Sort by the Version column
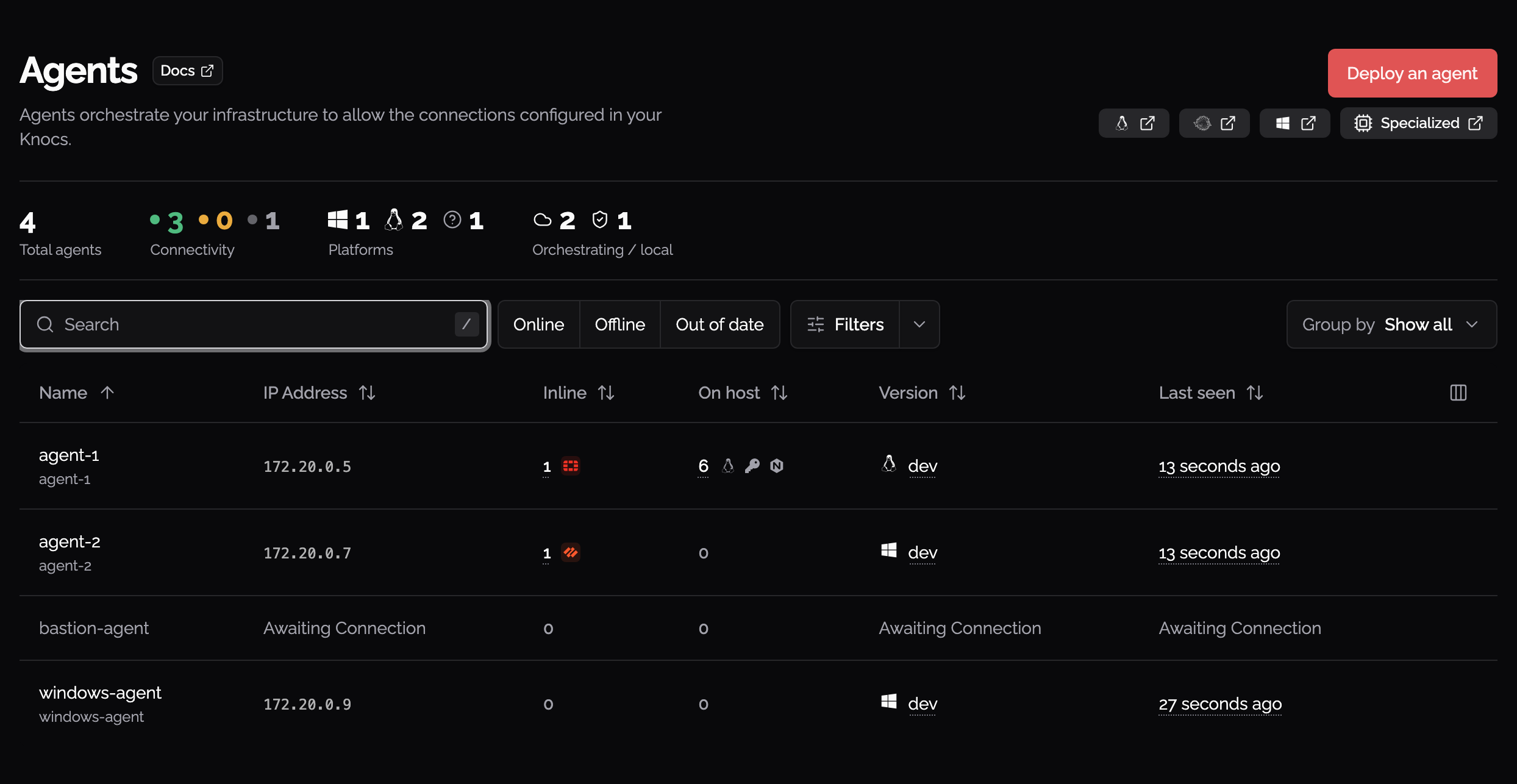This screenshot has height=784, width=1517. [x=922, y=393]
